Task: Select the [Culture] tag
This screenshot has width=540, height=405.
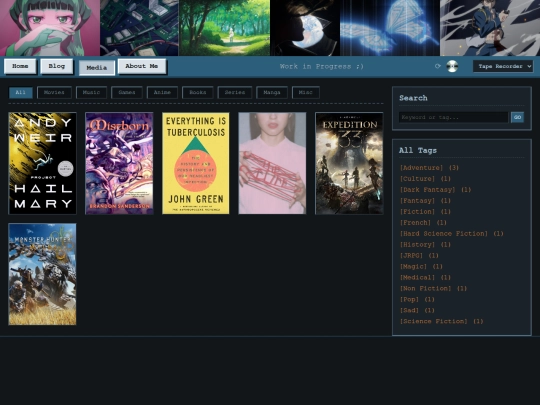Action: pos(417,179)
